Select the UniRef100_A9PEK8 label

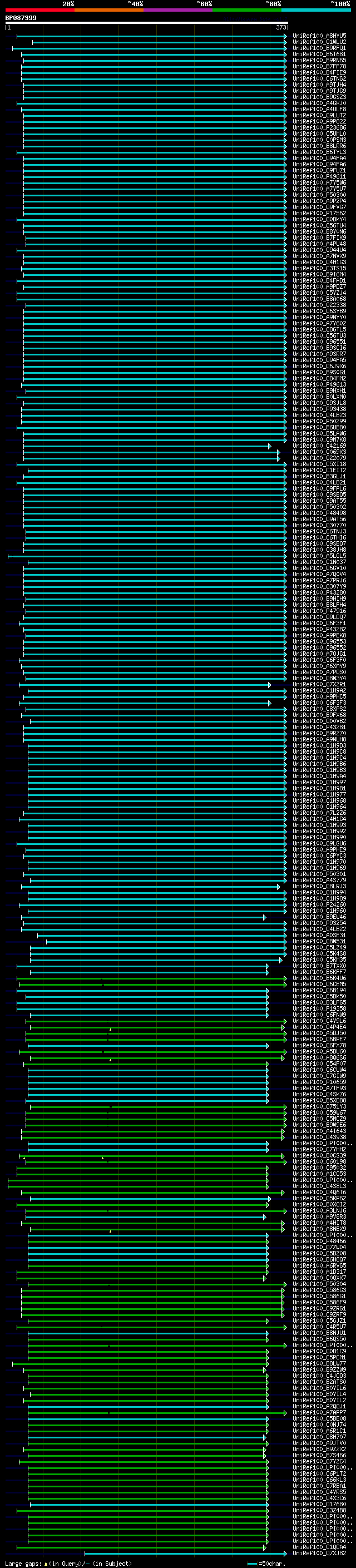[319, 635]
